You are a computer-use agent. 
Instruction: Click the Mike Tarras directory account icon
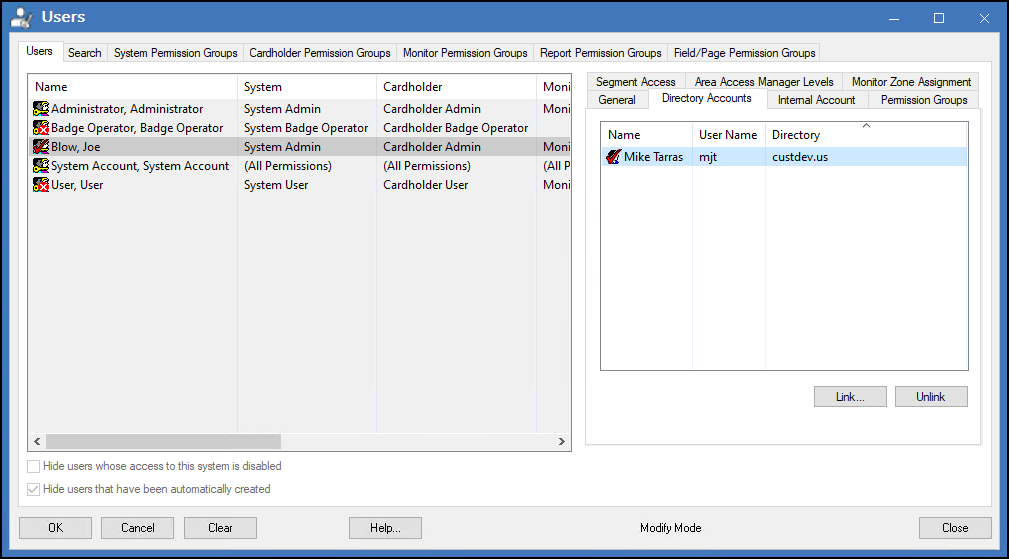(x=614, y=156)
